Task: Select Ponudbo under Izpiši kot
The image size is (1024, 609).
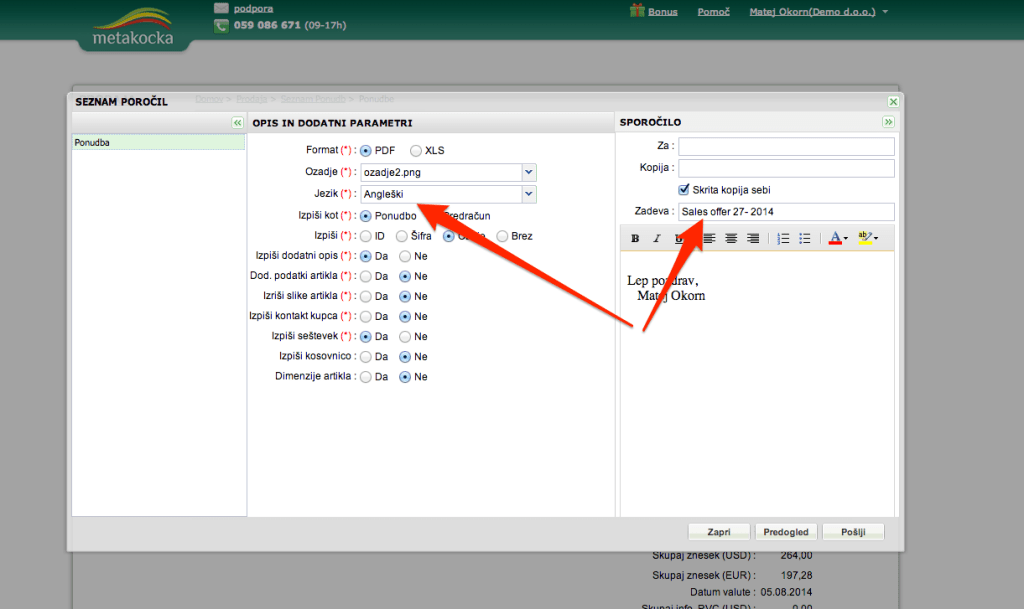Action: (x=366, y=216)
